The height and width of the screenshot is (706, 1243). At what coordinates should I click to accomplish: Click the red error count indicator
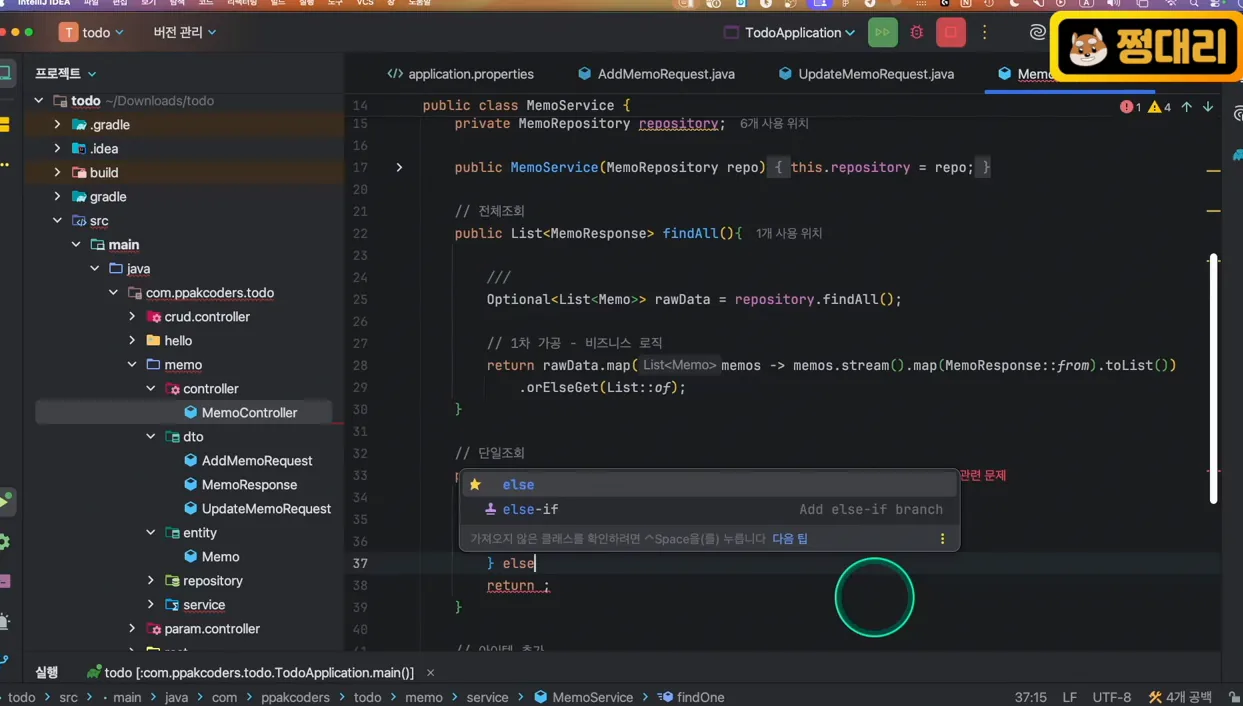coord(1130,107)
